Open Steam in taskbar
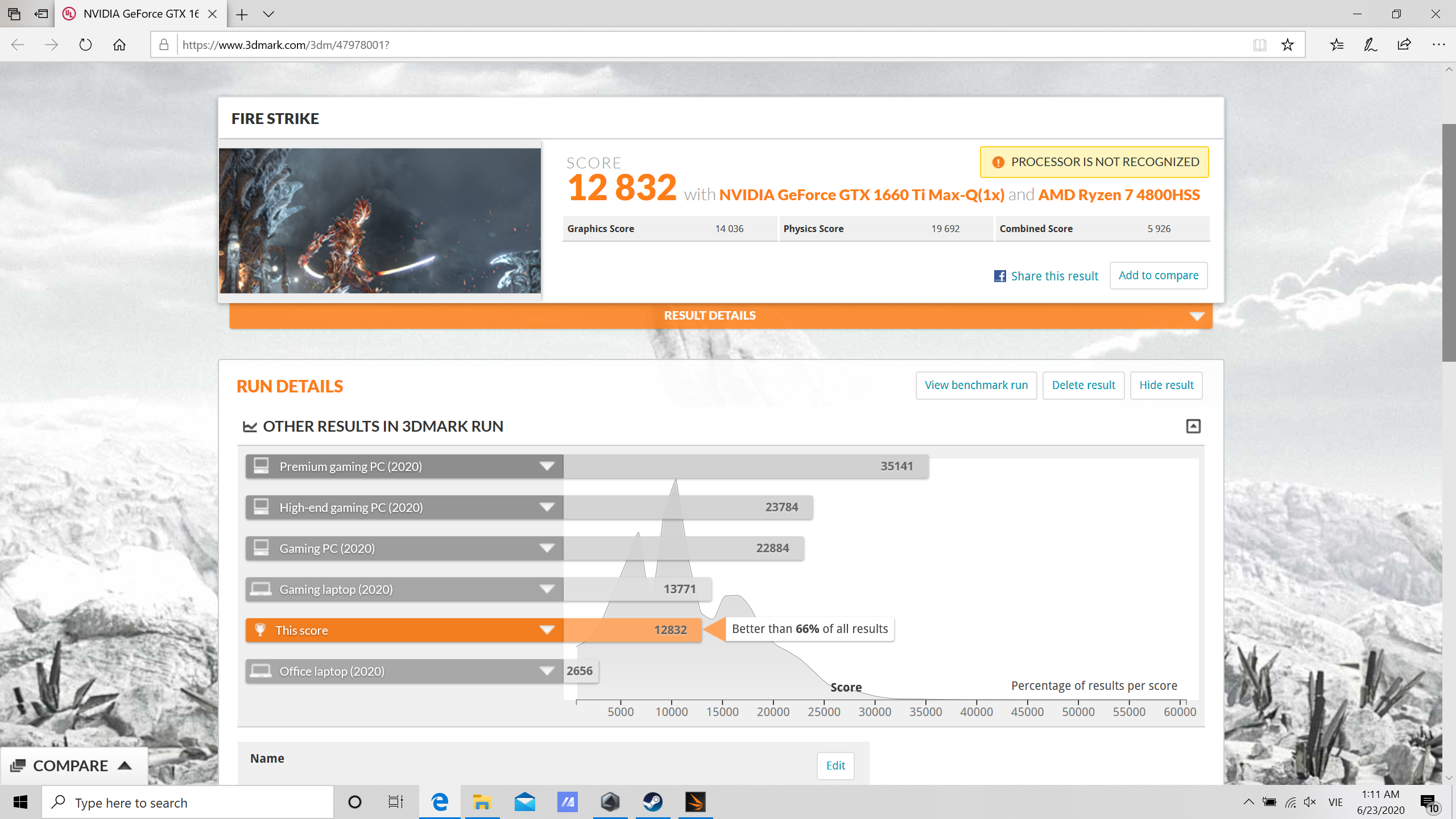Screen dimensions: 1456x819 pos(653,803)
